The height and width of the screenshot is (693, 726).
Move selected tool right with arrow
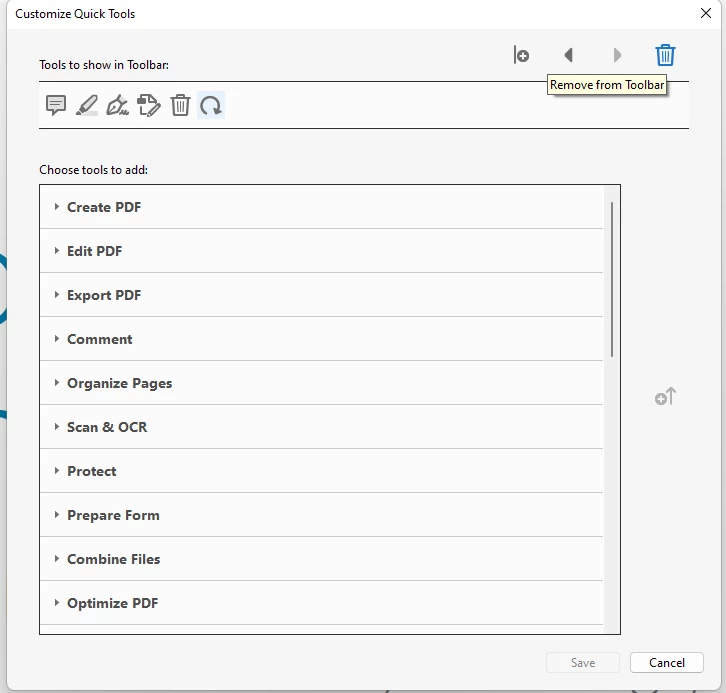point(617,55)
